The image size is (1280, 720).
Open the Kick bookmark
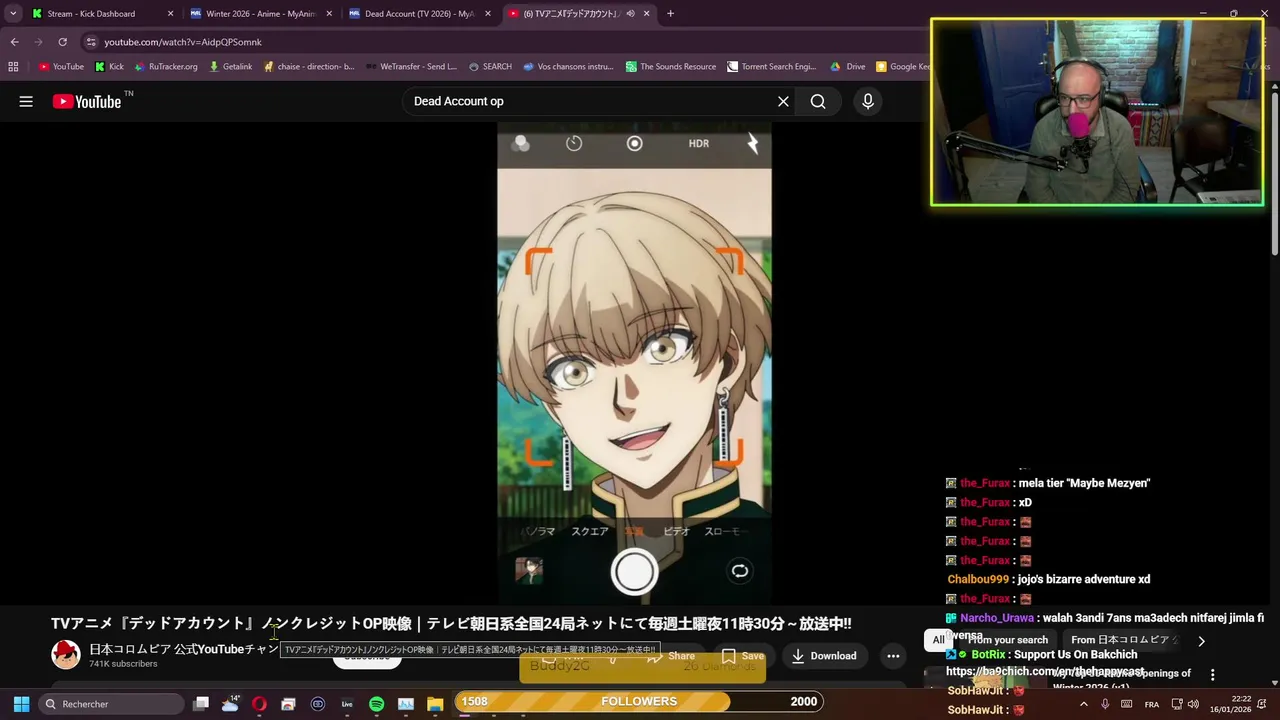109,67
